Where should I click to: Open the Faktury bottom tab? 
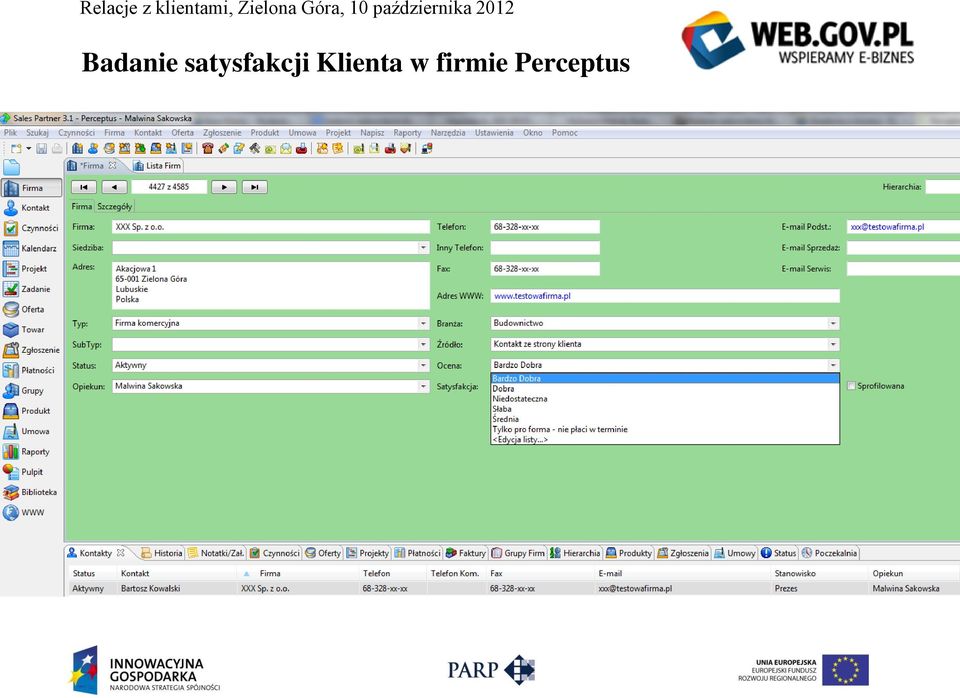(x=466, y=553)
